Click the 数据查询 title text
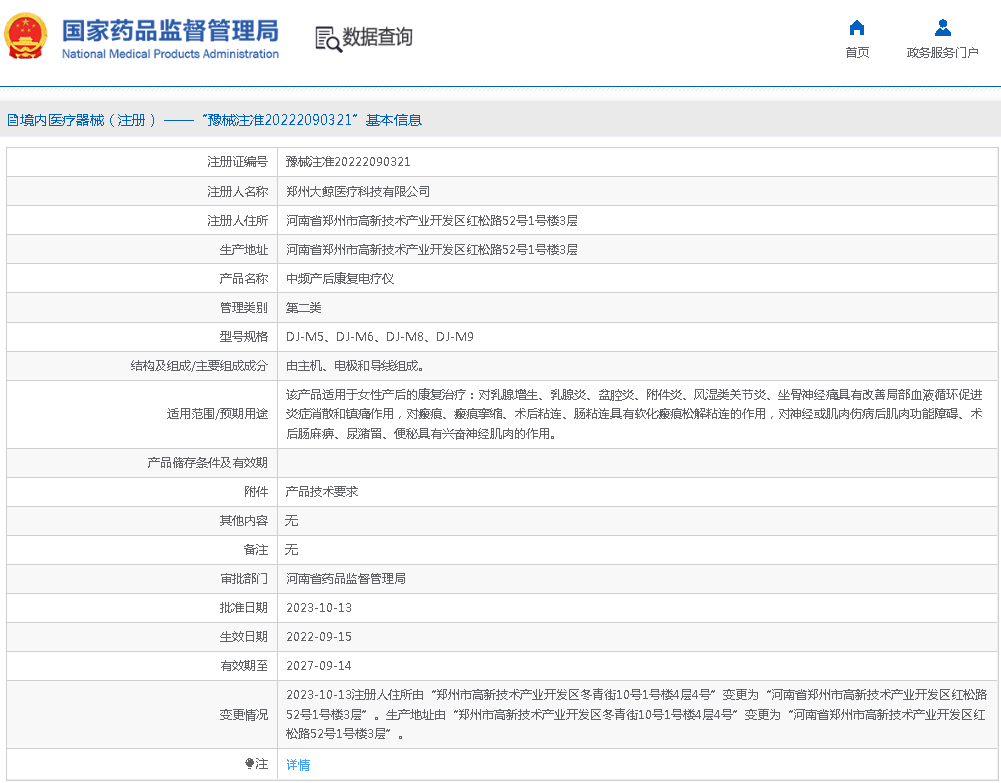1001x783 pixels. (x=377, y=38)
